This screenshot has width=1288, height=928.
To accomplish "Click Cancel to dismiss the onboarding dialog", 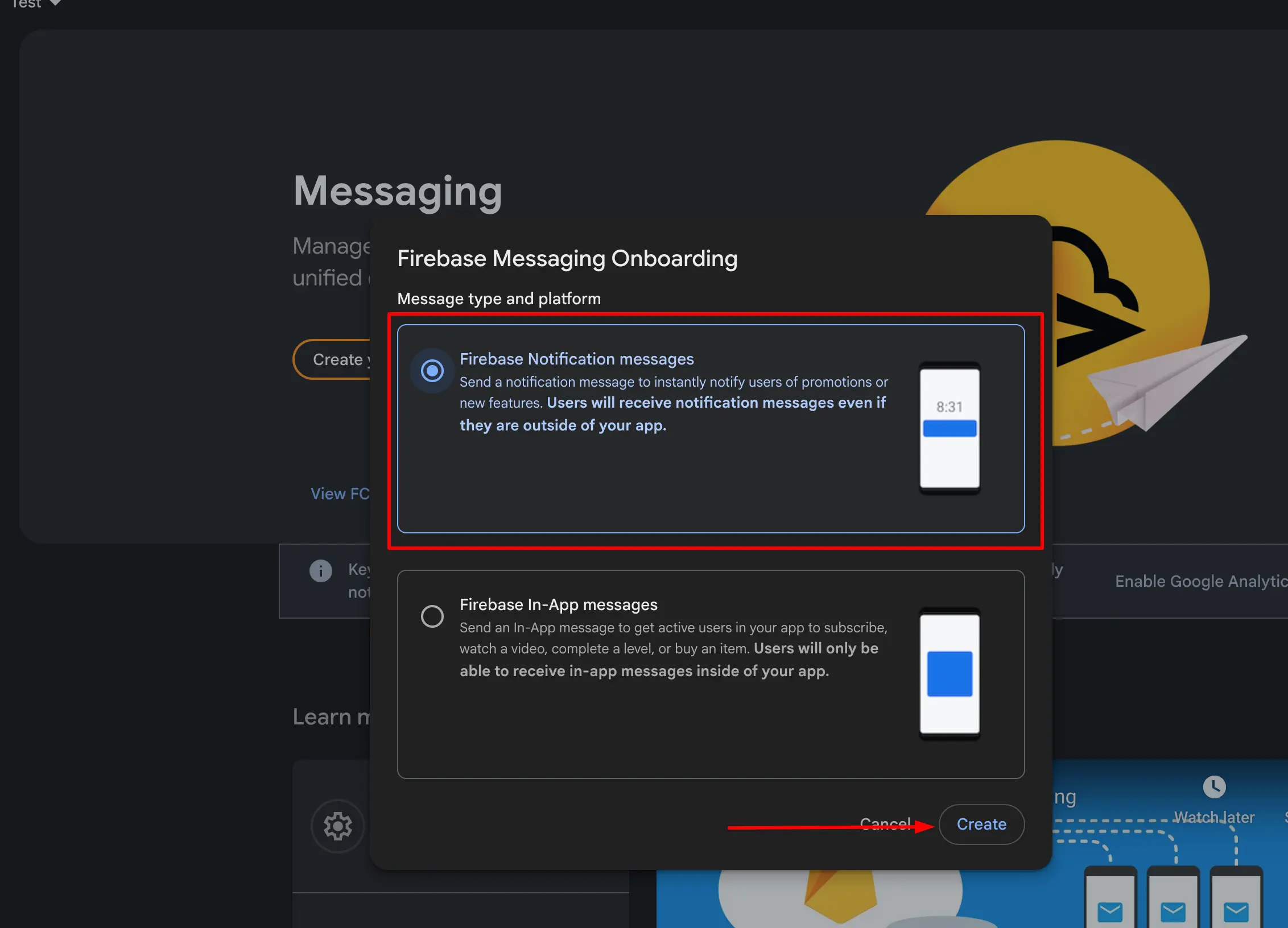I will (x=885, y=824).
